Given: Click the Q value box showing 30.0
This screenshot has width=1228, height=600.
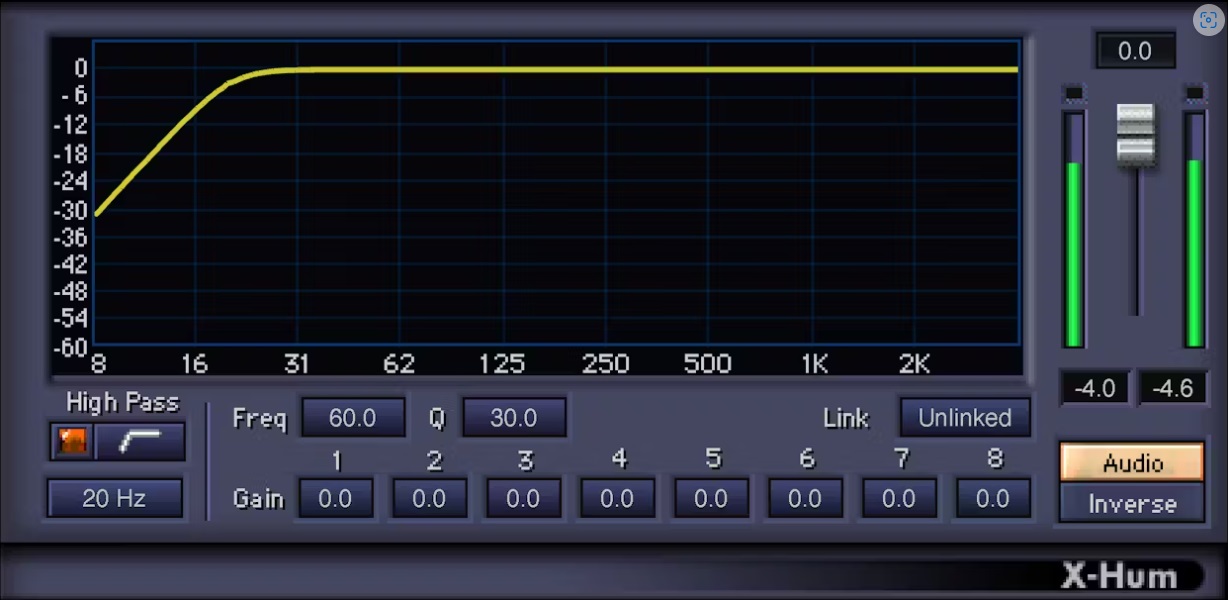Looking at the screenshot, I should [513, 418].
